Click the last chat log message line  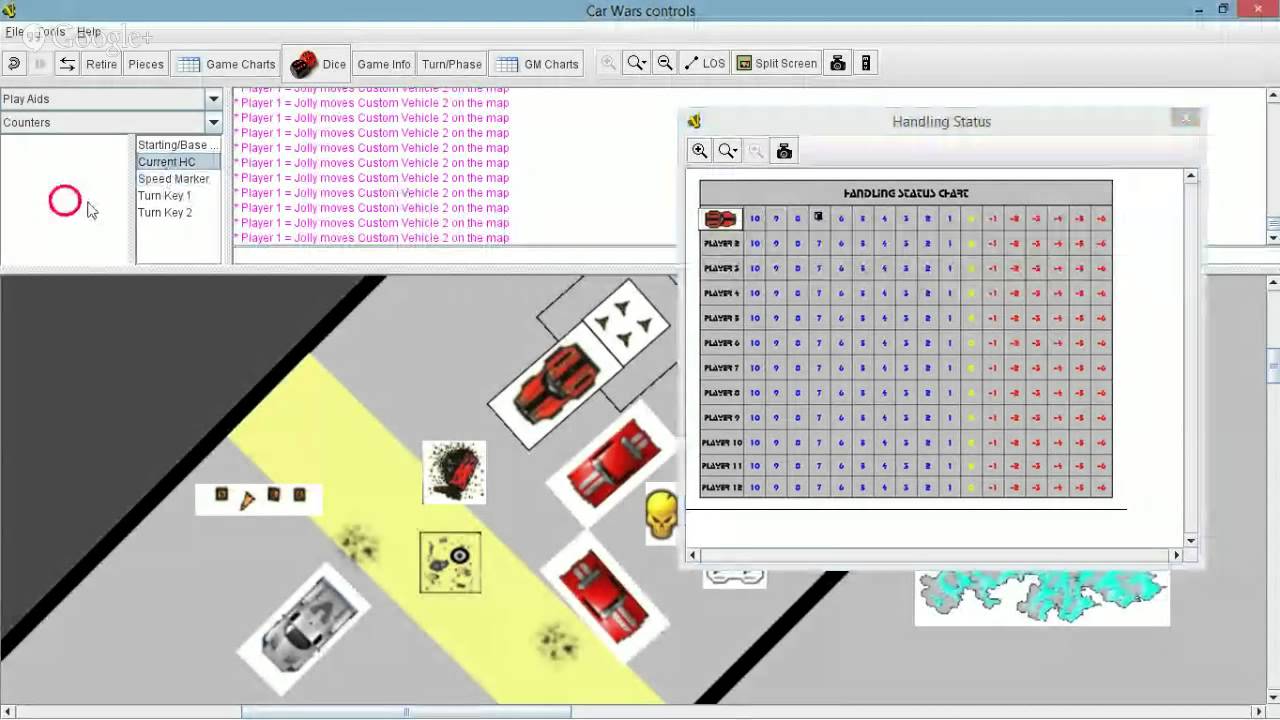[x=372, y=238]
